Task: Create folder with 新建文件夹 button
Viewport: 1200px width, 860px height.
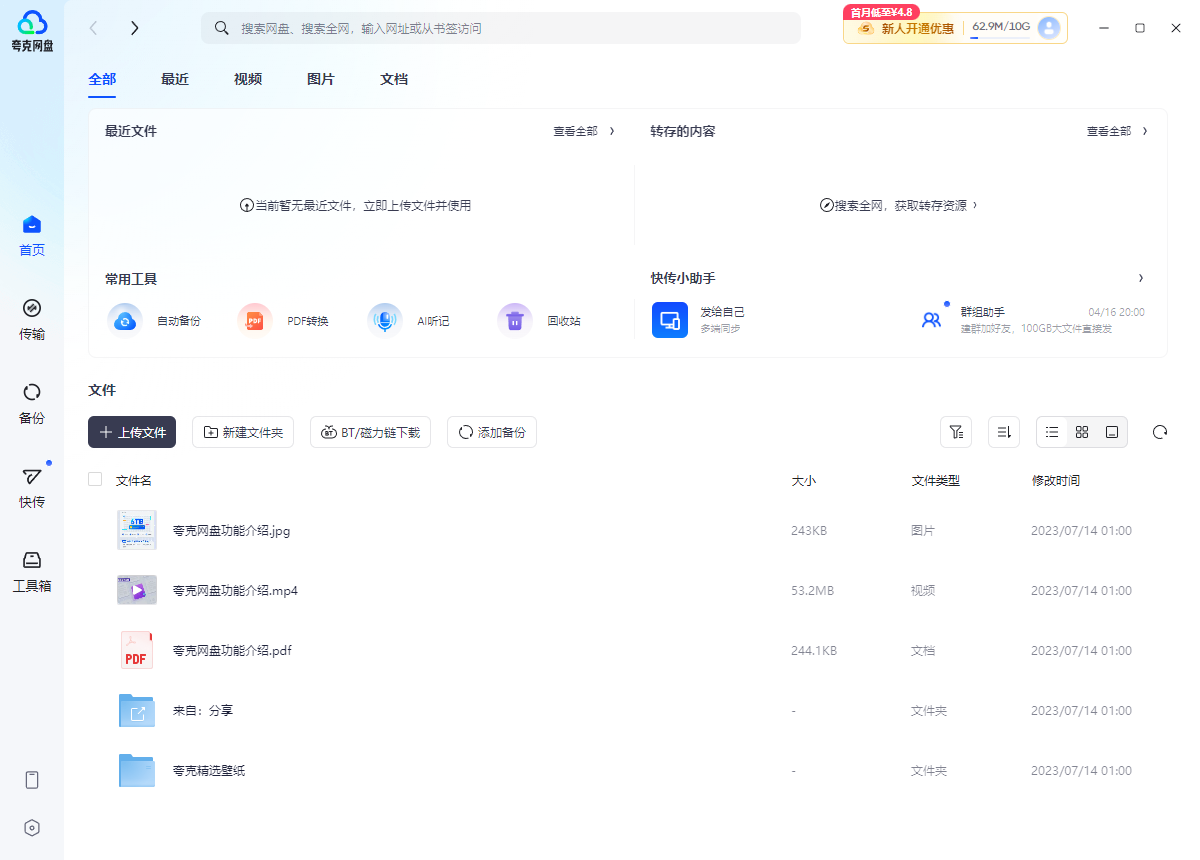Action: 243,432
